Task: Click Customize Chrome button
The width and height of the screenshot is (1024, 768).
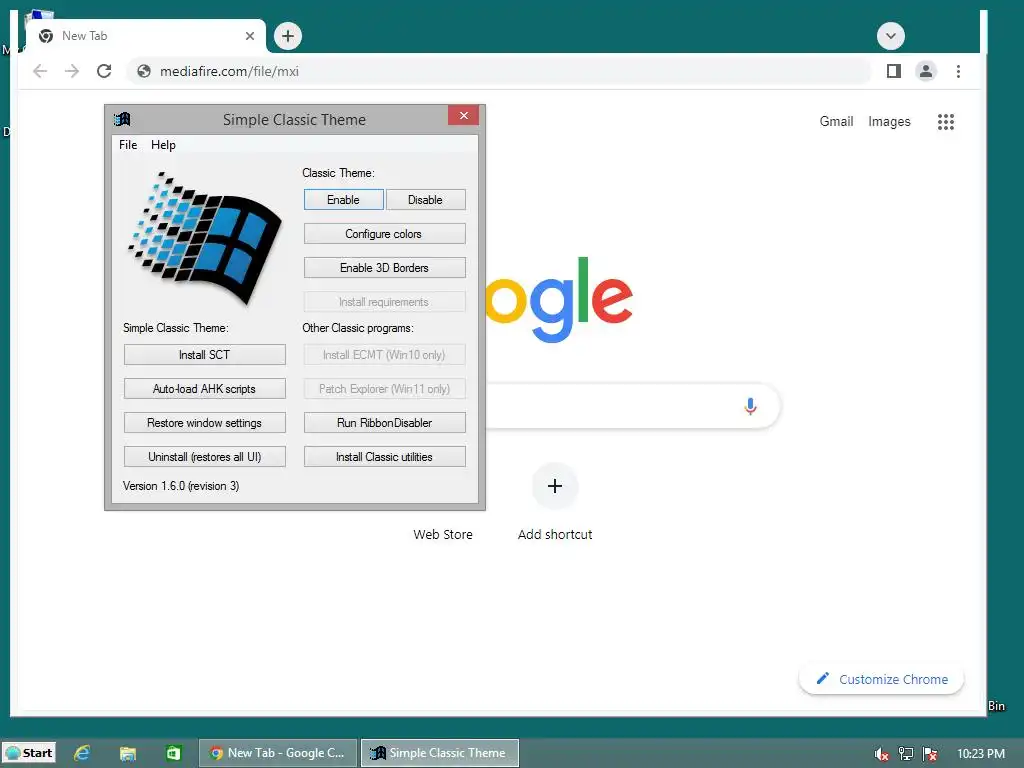Action: pyautogui.click(x=882, y=679)
